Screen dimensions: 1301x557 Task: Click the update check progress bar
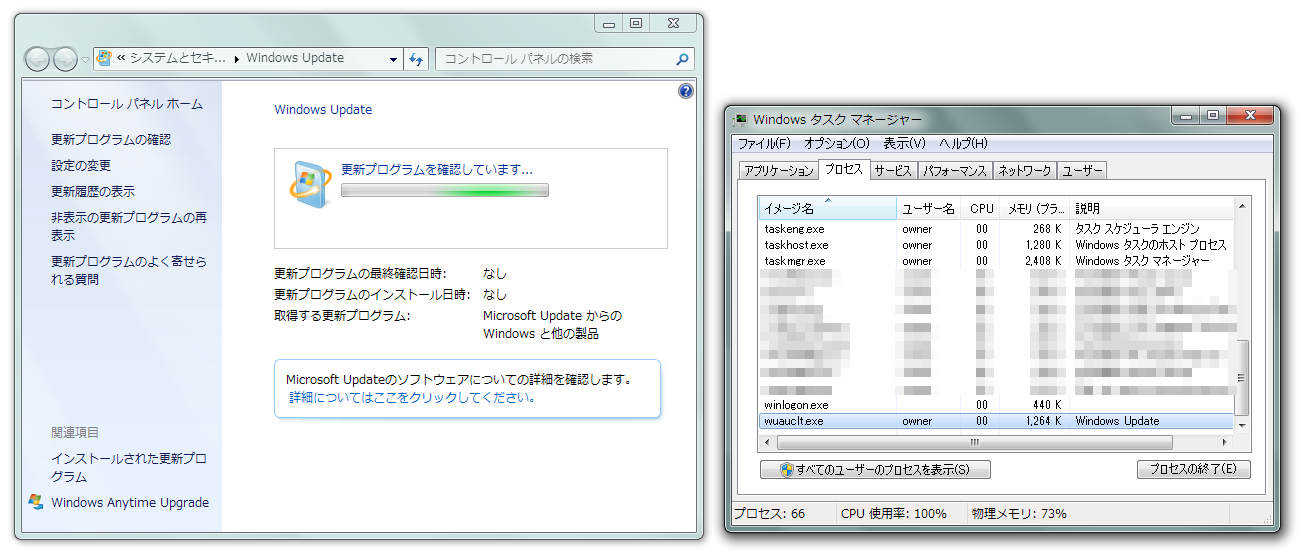point(445,190)
